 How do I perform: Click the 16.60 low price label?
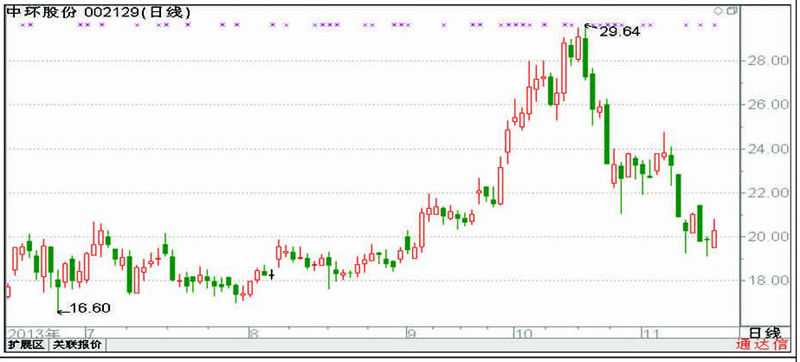point(90,308)
